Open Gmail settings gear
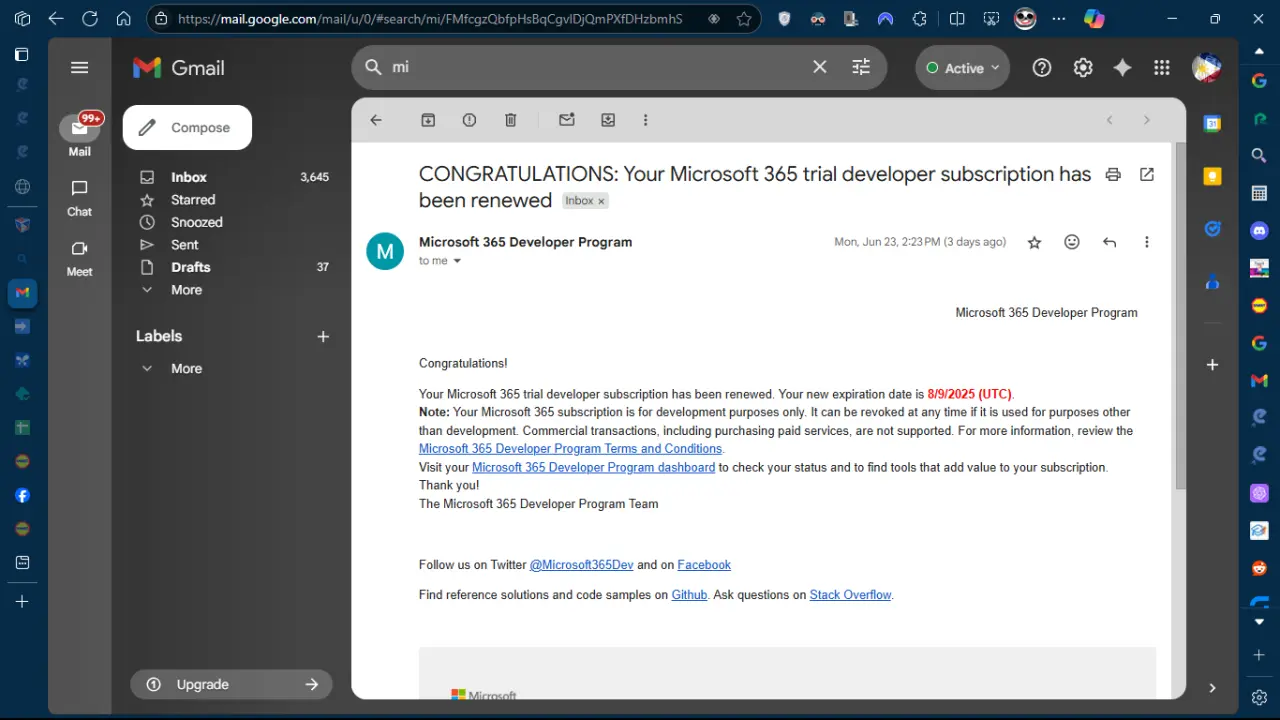 click(x=1083, y=67)
